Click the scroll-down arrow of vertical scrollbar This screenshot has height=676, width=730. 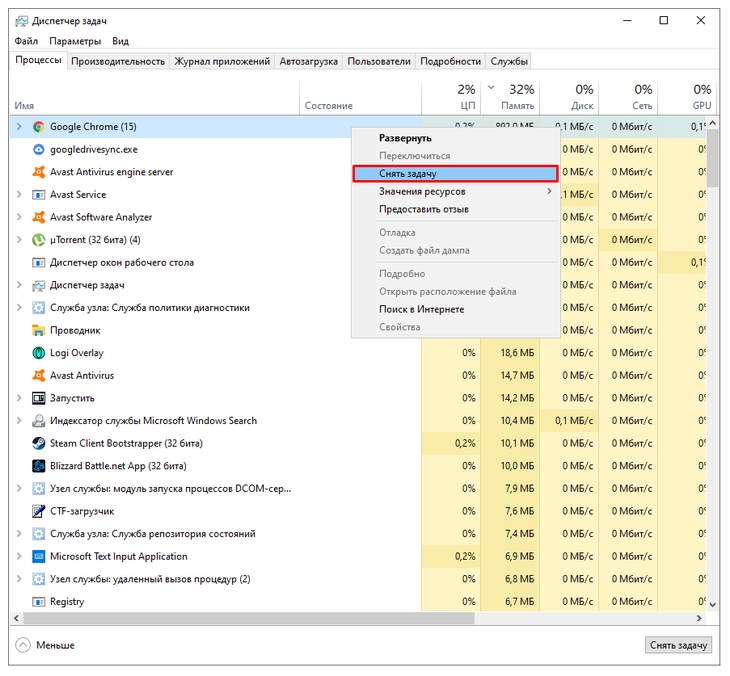coord(712,605)
